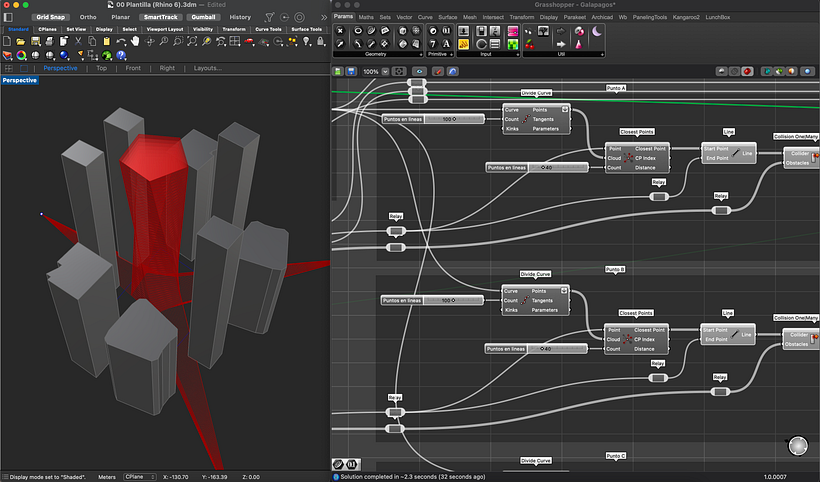Click the crescent moon icon in Util
Image resolution: width=820 pixels, height=482 pixels.
[597, 31]
